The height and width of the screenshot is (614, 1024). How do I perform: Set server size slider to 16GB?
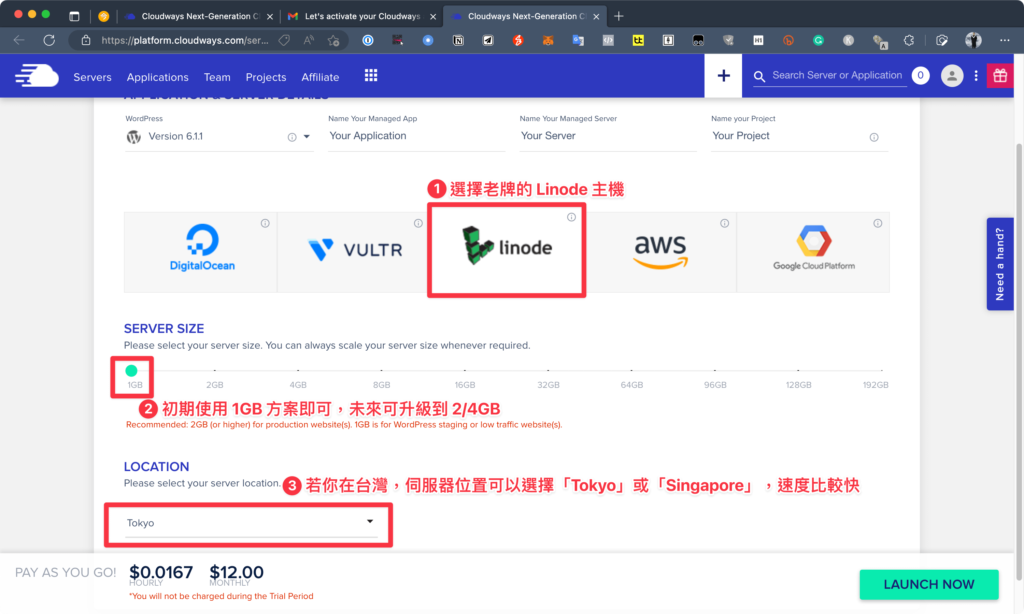465,371
